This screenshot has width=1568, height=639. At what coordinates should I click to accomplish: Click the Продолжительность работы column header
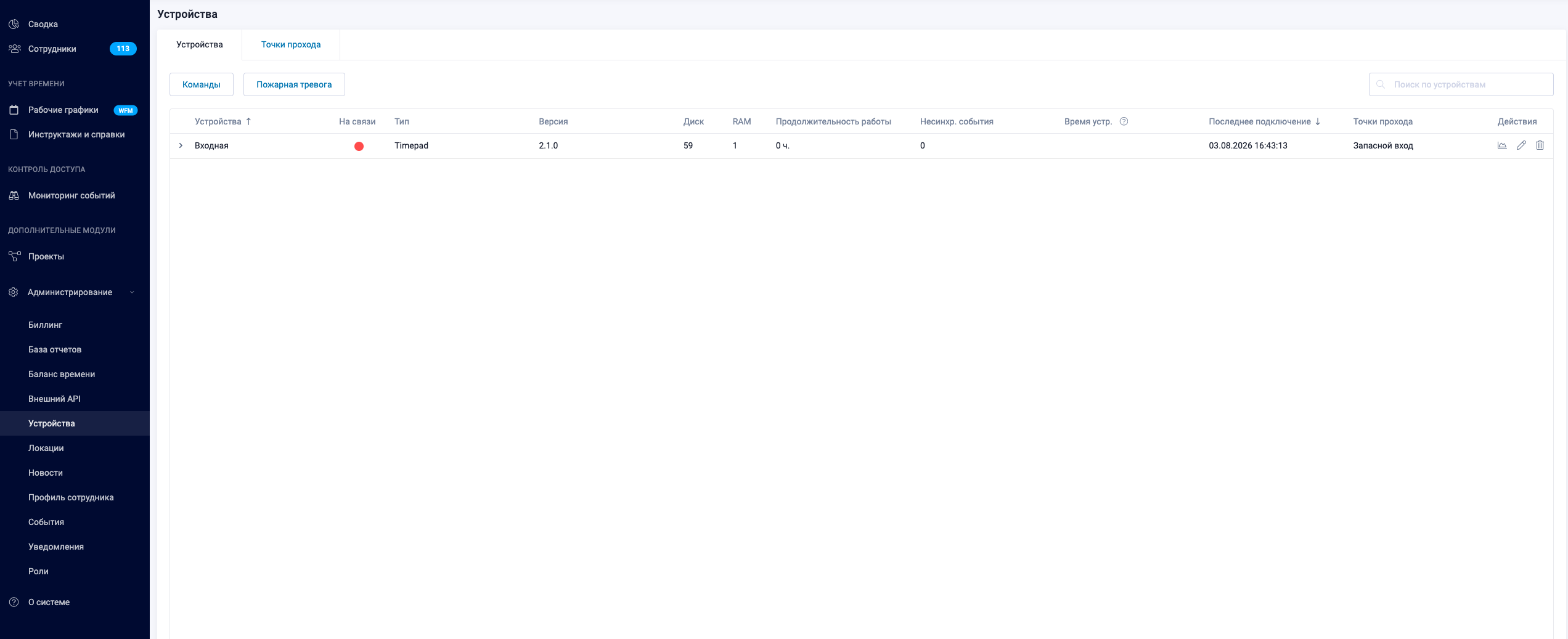pyautogui.click(x=833, y=121)
